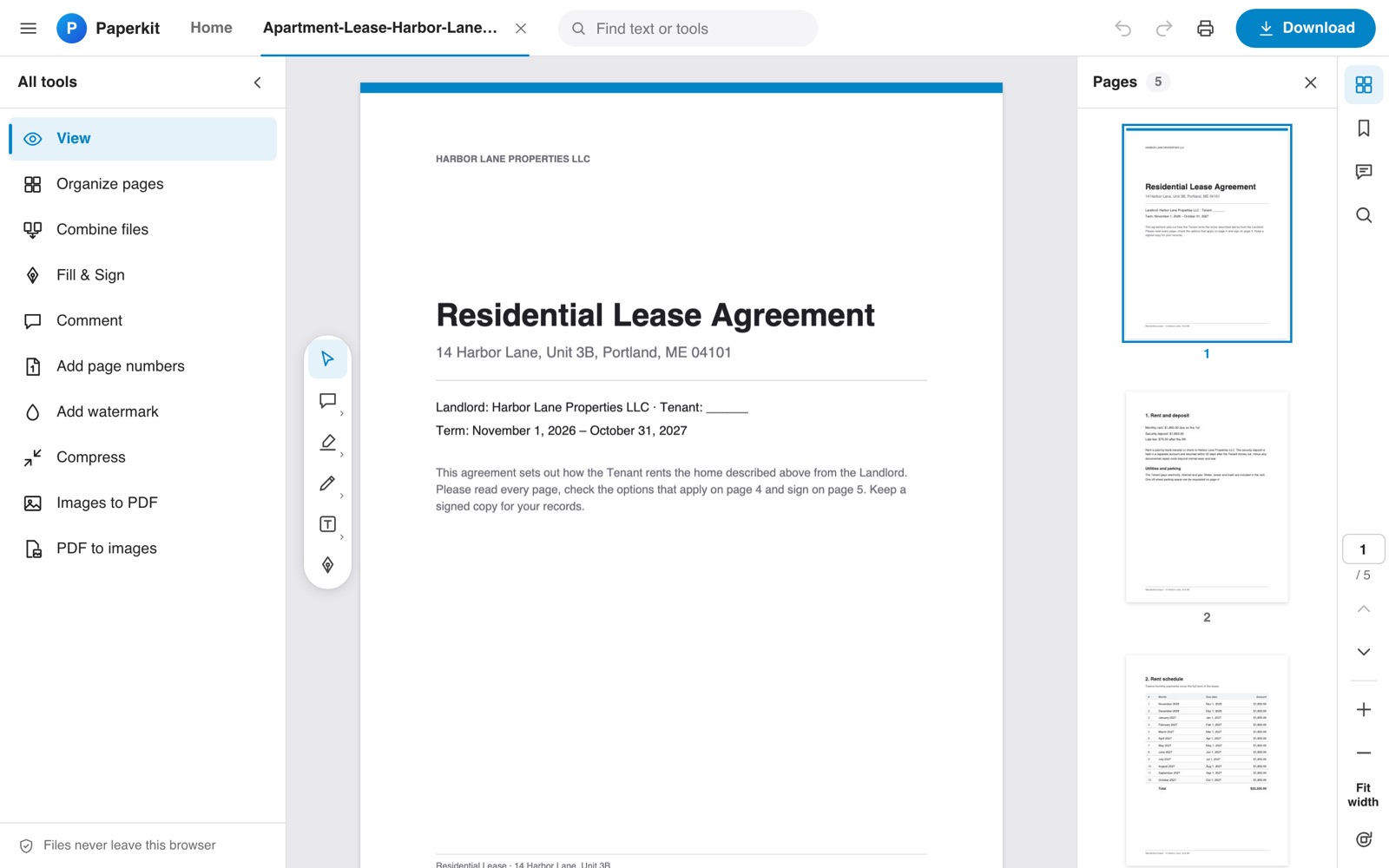
Task: Zoom in with the plus icon
Action: 1364,710
